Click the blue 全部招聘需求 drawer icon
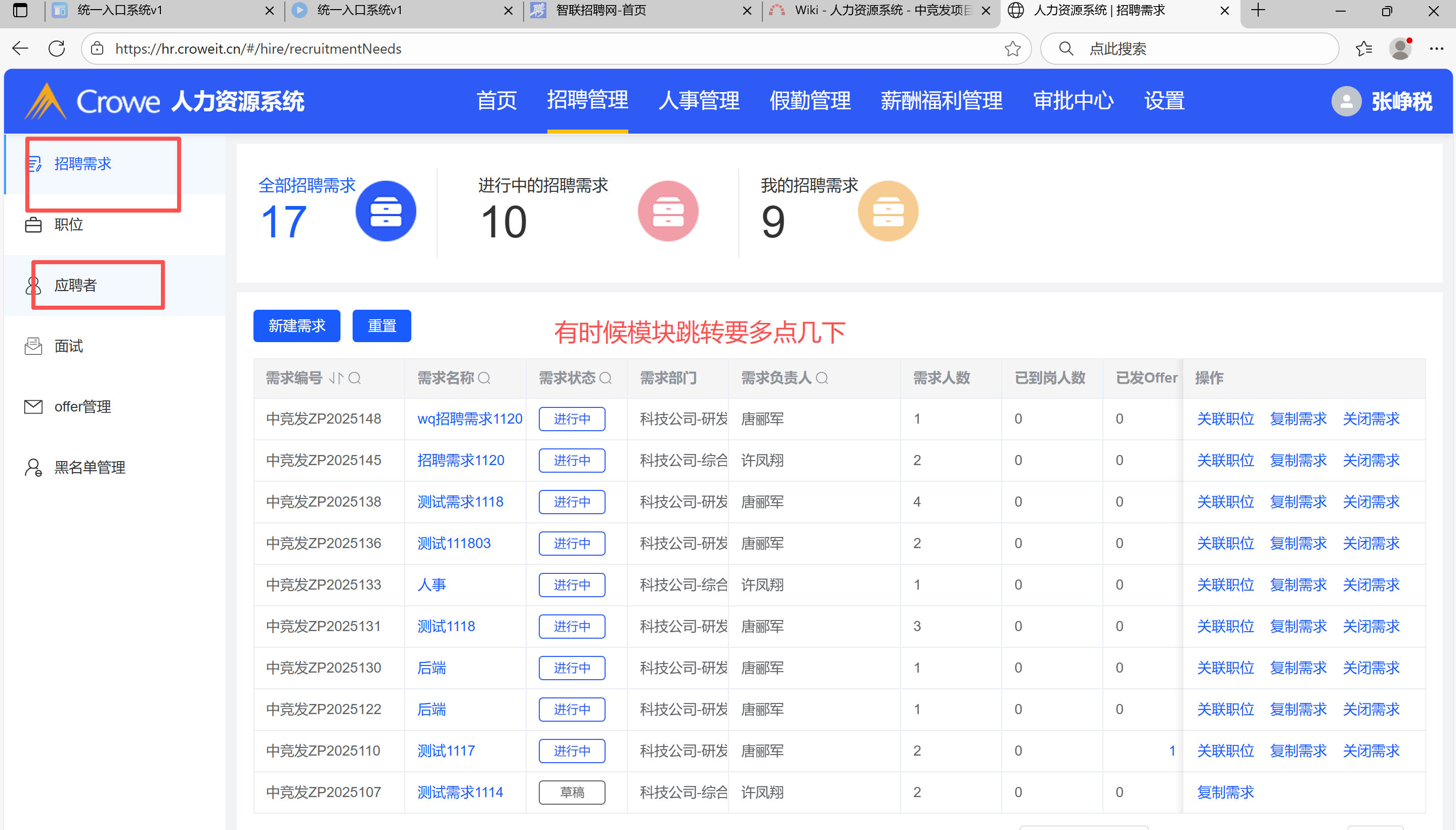 [x=386, y=212]
